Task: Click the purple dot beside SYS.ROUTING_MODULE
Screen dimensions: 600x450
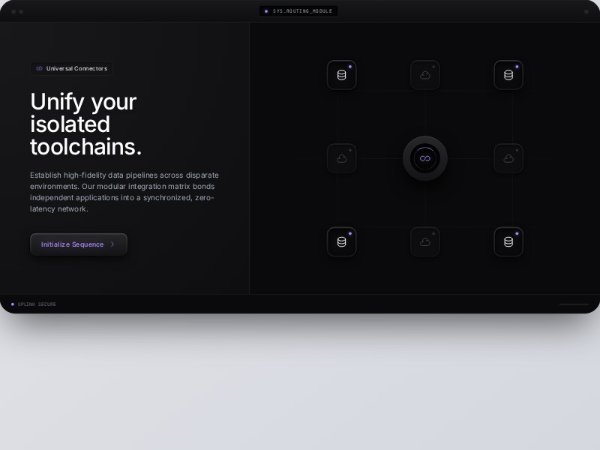Action: tap(266, 11)
